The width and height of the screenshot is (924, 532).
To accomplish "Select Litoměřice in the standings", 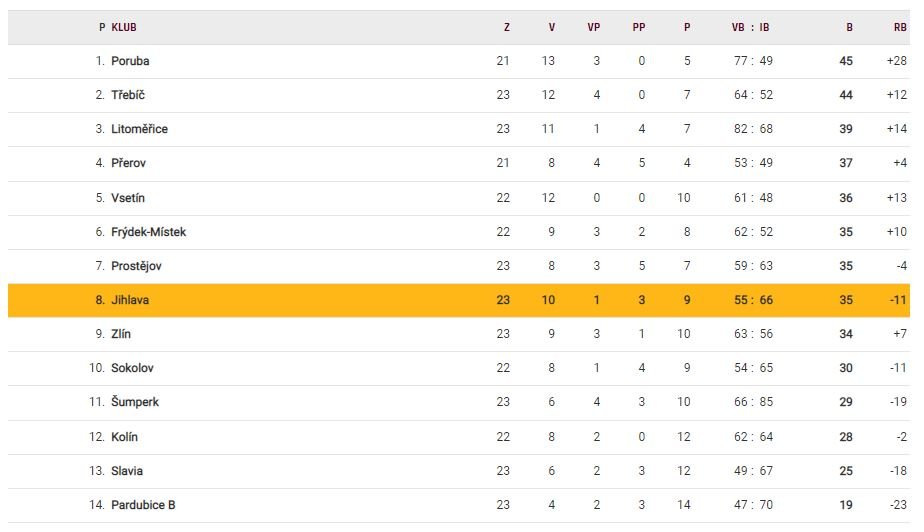I will 139,129.
